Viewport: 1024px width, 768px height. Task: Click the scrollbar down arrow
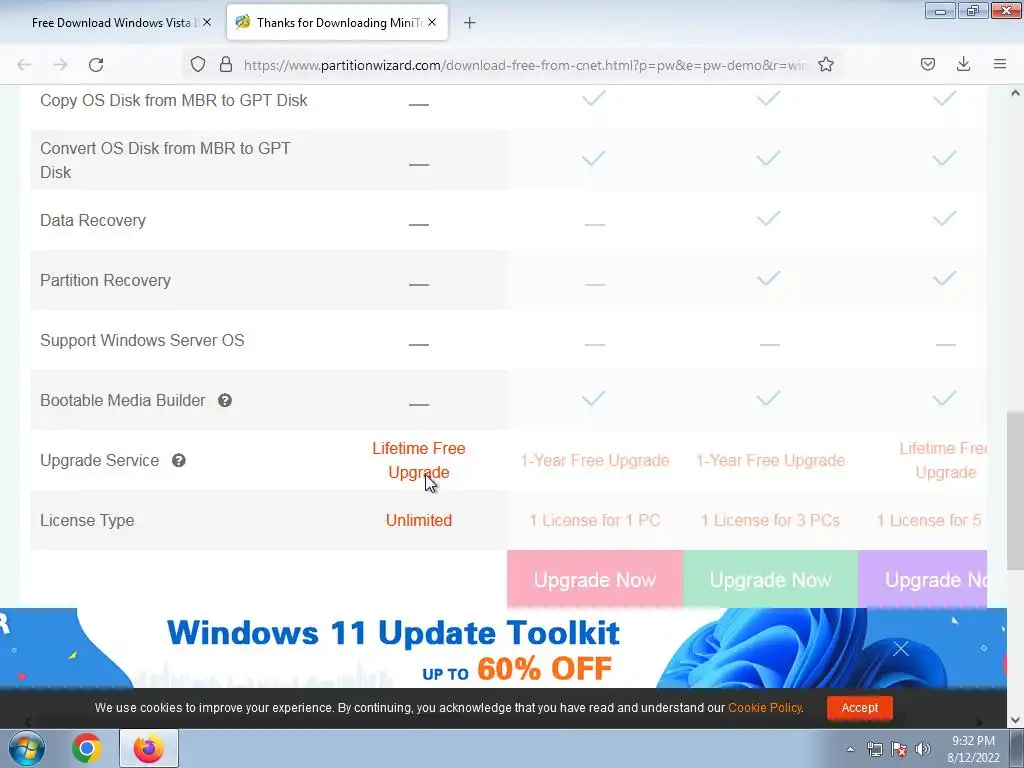pos(1015,720)
